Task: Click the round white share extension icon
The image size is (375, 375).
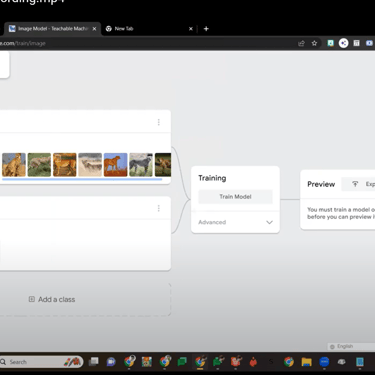Action: pos(343,43)
